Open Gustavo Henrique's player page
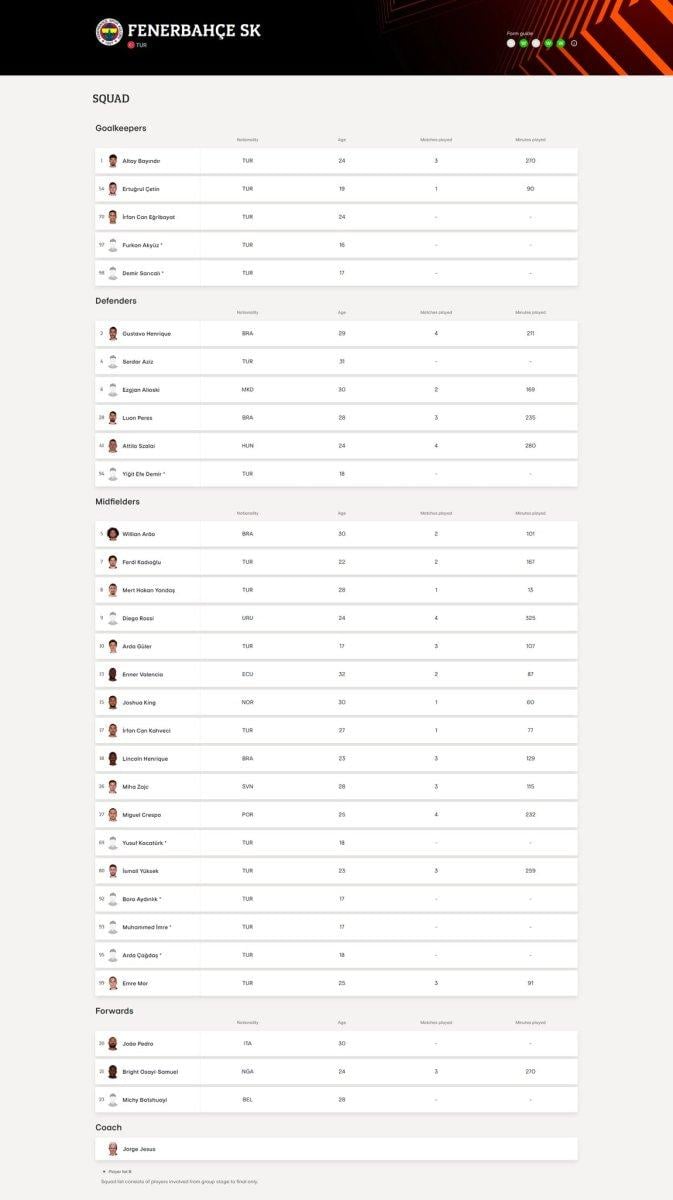The image size is (673, 1200). [146, 333]
